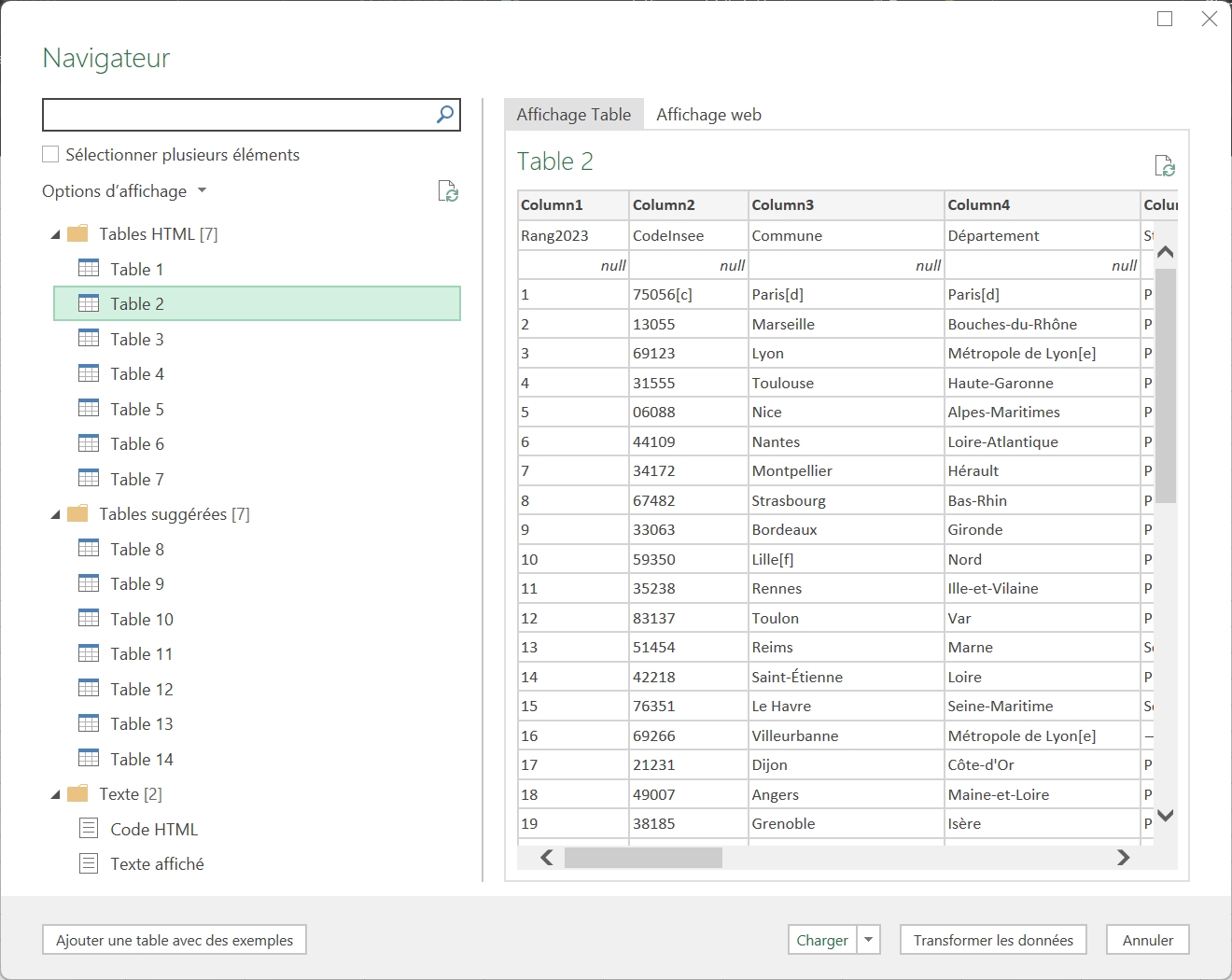Viewport: 1232px width, 980px height.
Task: Click the Tables HTML folder icon
Action: (x=78, y=233)
